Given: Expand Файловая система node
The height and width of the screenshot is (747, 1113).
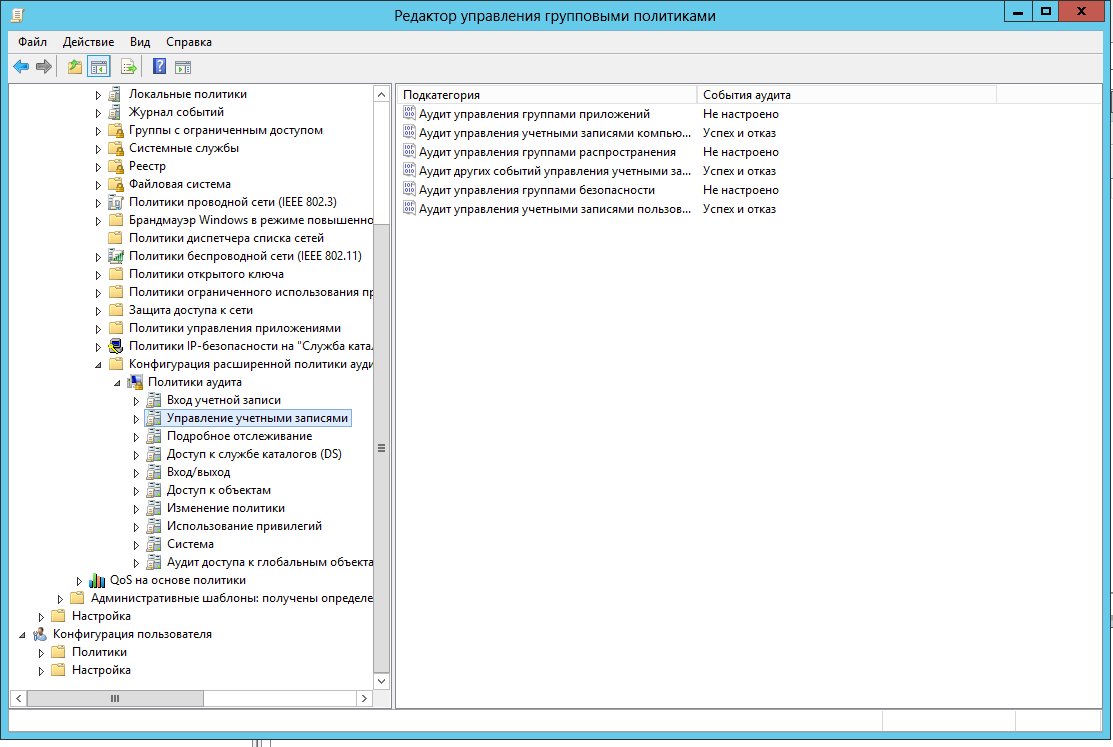Looking at the screenshot, I should coord(98,185).
